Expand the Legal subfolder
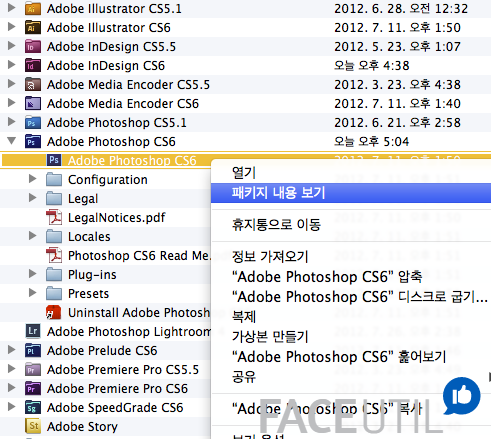The image size is (491, 439). pyautogui.click(x=33, y=198)
